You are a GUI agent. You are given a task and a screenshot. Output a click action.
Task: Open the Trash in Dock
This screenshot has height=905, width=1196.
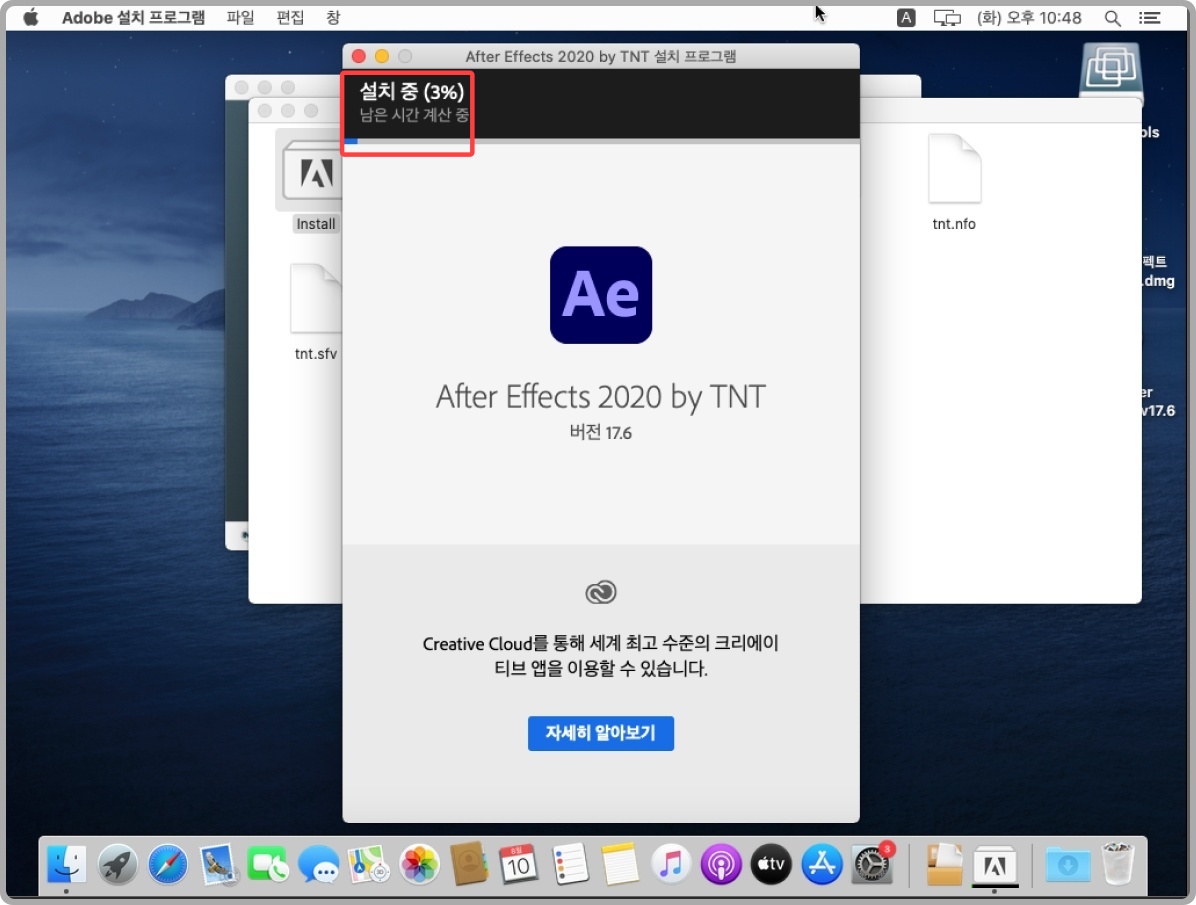tap(1118, 865)
